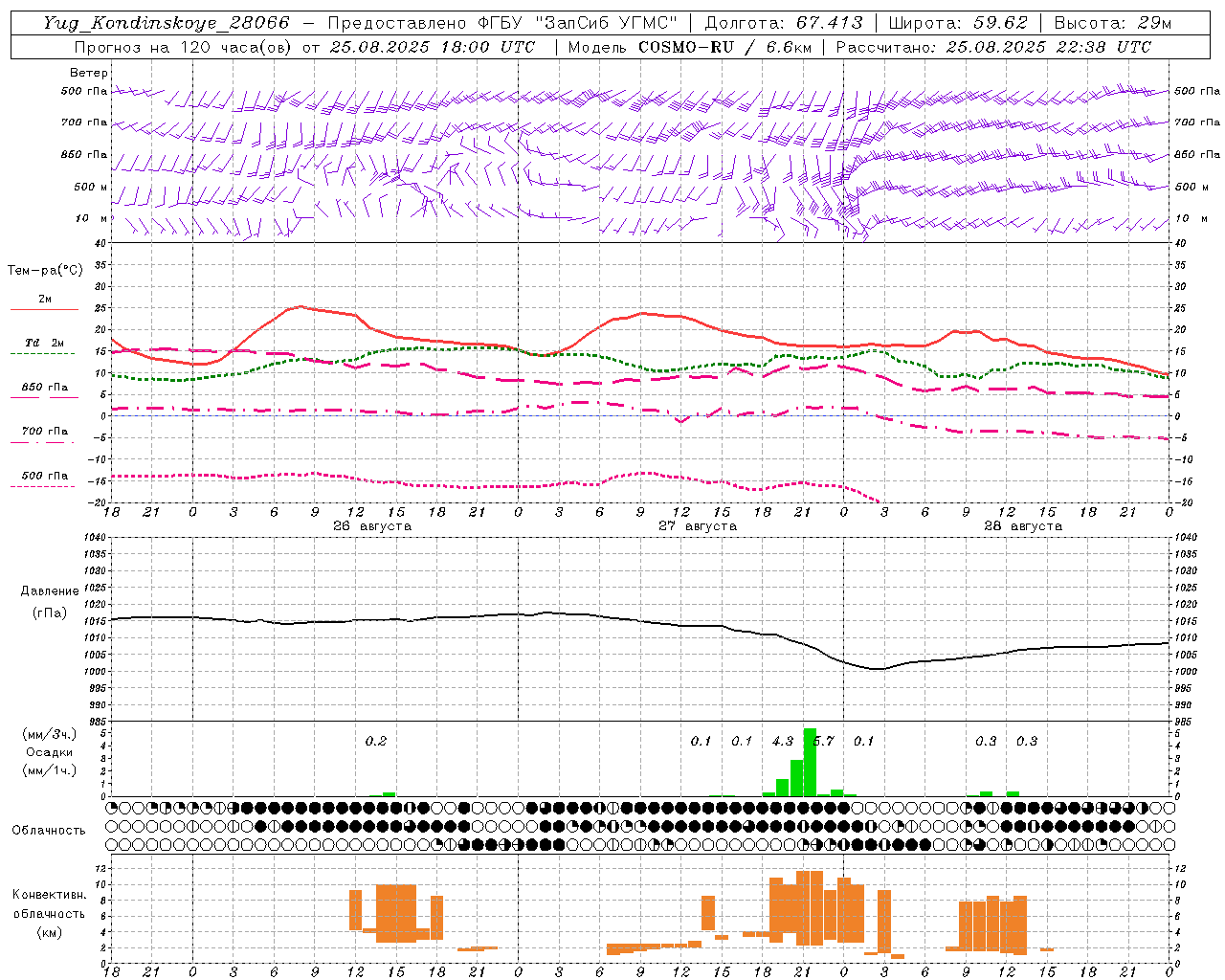Click the 28 августа date label

[1023, 526]
